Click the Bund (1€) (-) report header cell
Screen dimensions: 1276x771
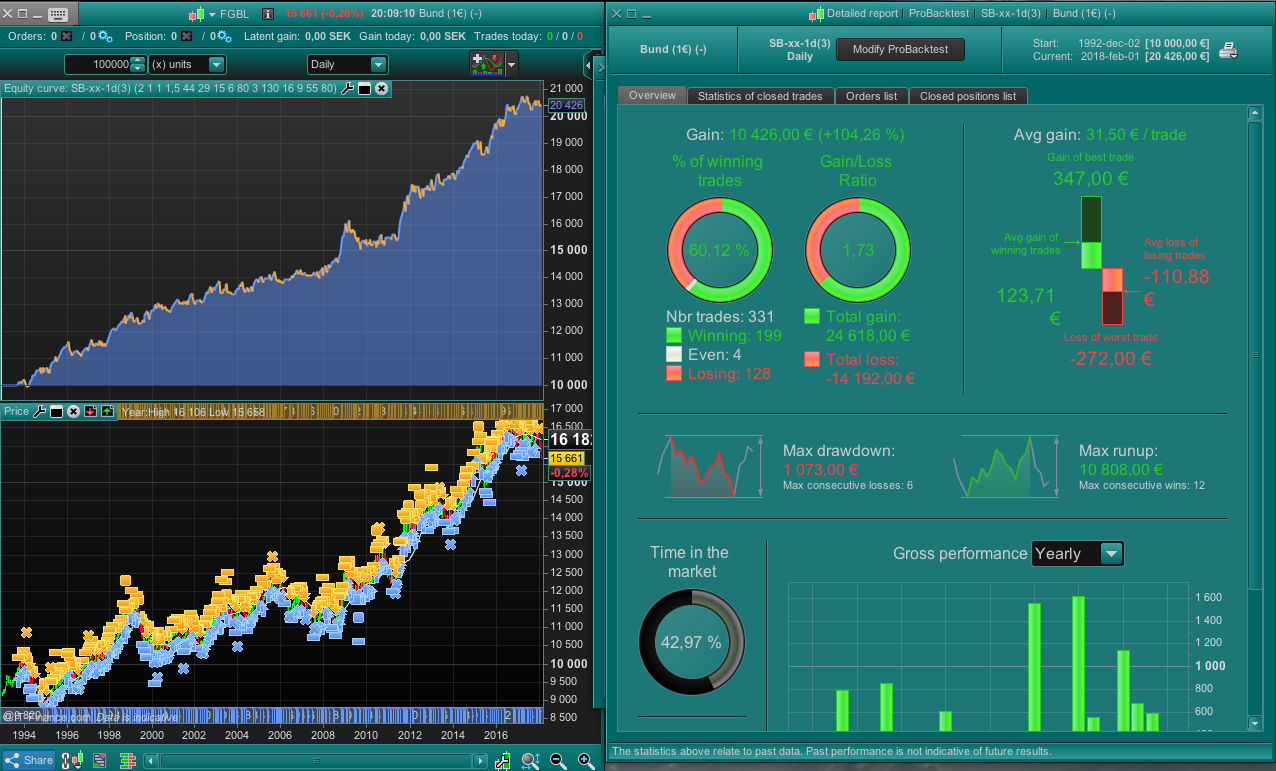pos(673,49)
